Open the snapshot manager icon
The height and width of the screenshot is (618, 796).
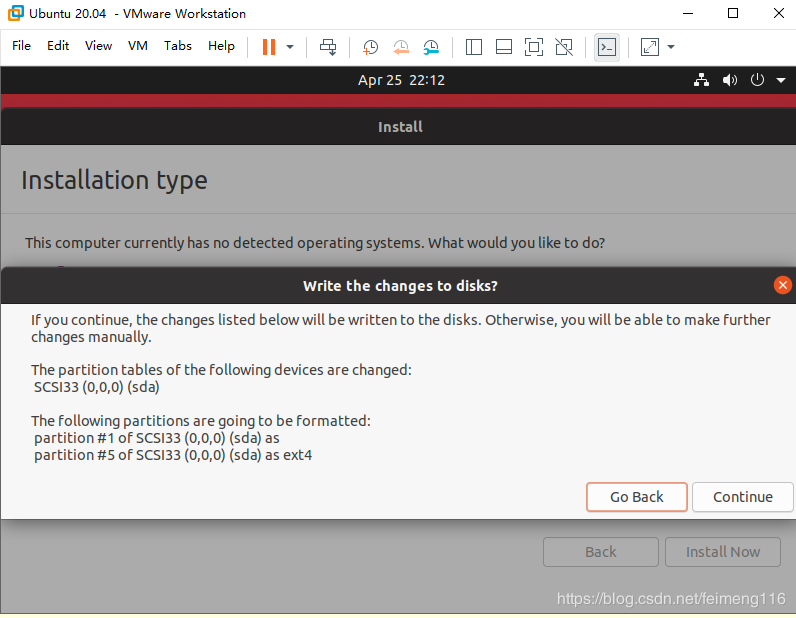tap(431, 47)
